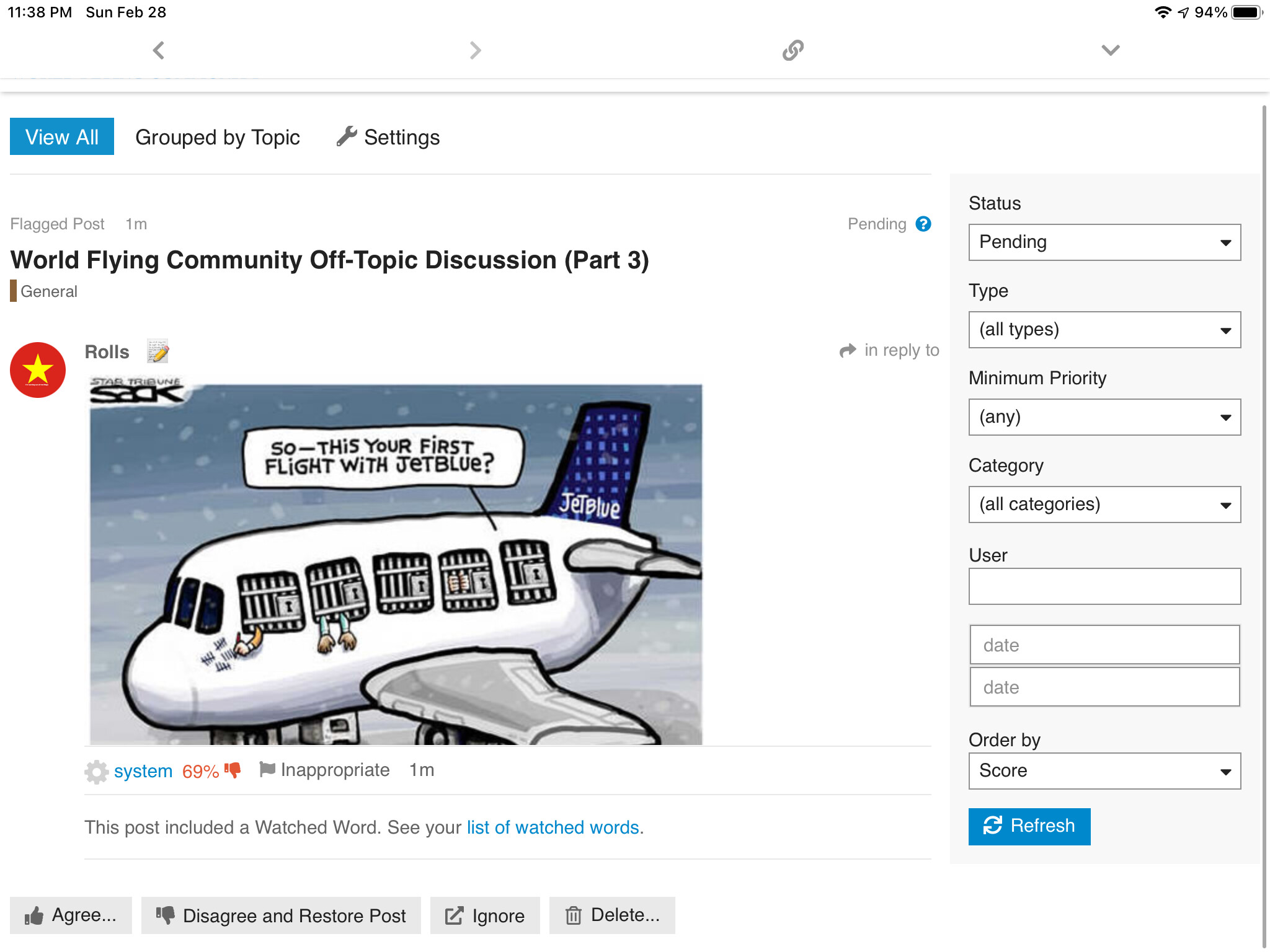Screen dimensions: 1270x952
Task: Click the Pending help question mark icon
Action: point(923,224)
